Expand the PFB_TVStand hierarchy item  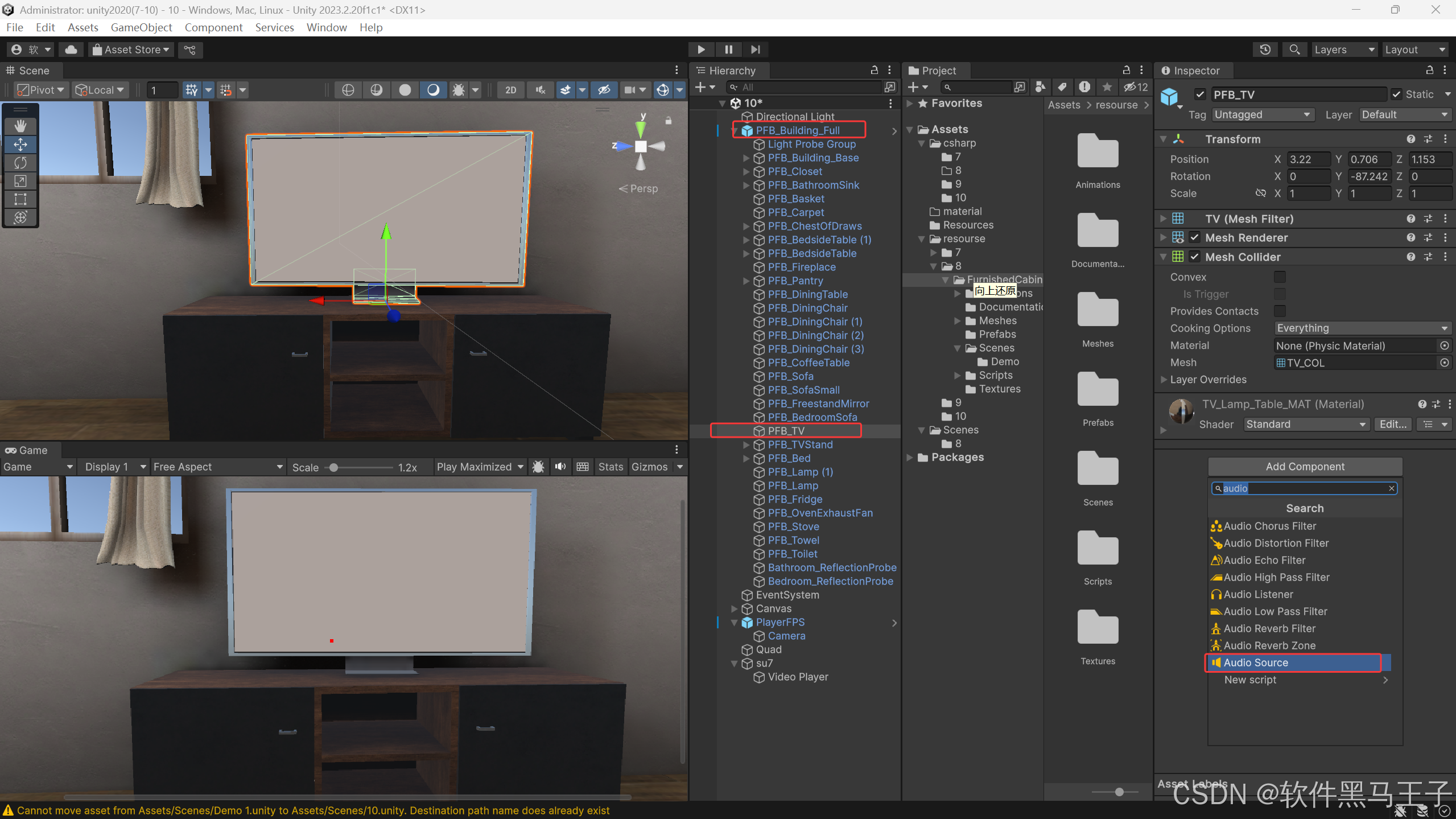[746, 445]
